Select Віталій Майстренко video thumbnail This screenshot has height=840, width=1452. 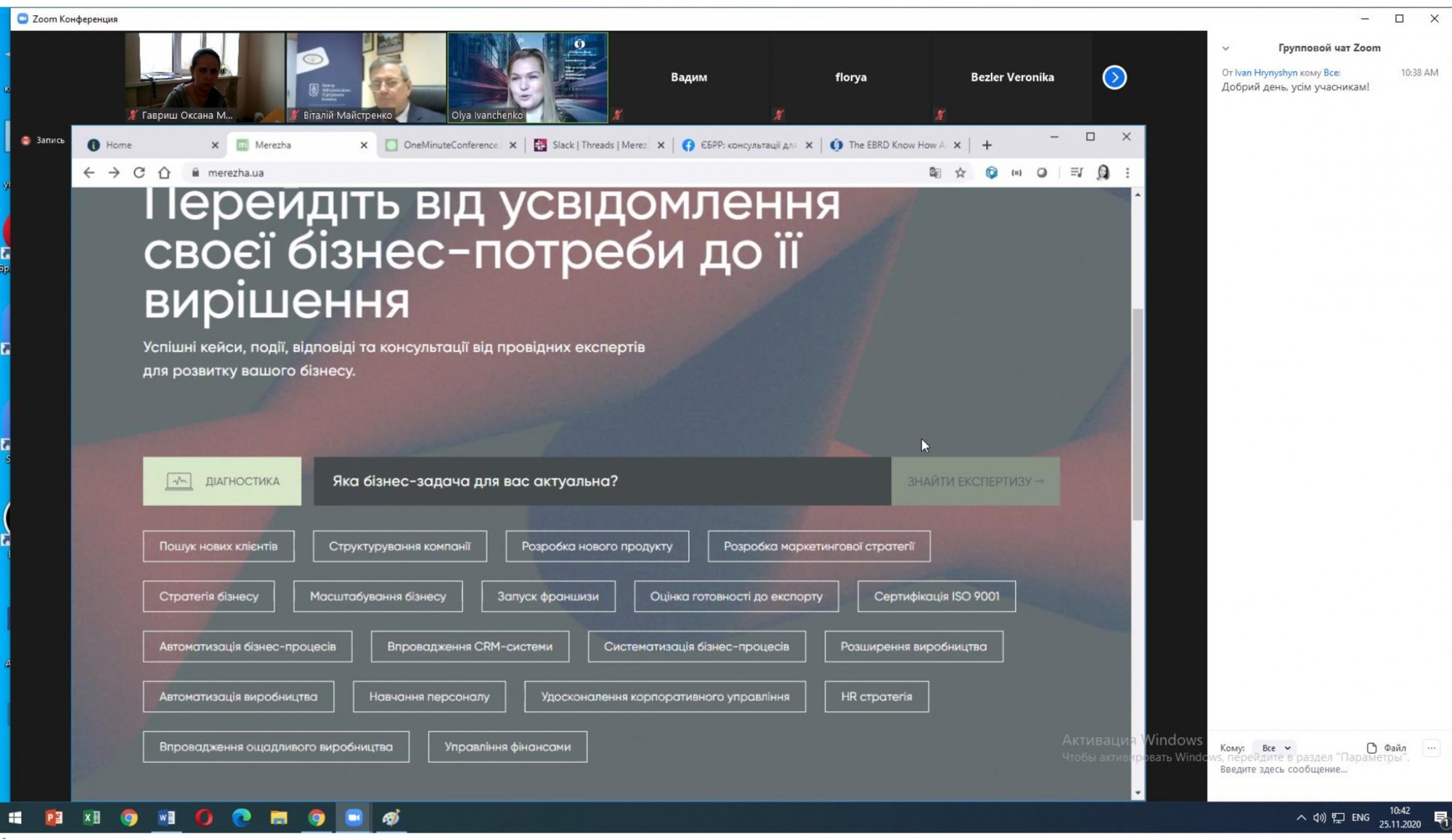point(366,78)
